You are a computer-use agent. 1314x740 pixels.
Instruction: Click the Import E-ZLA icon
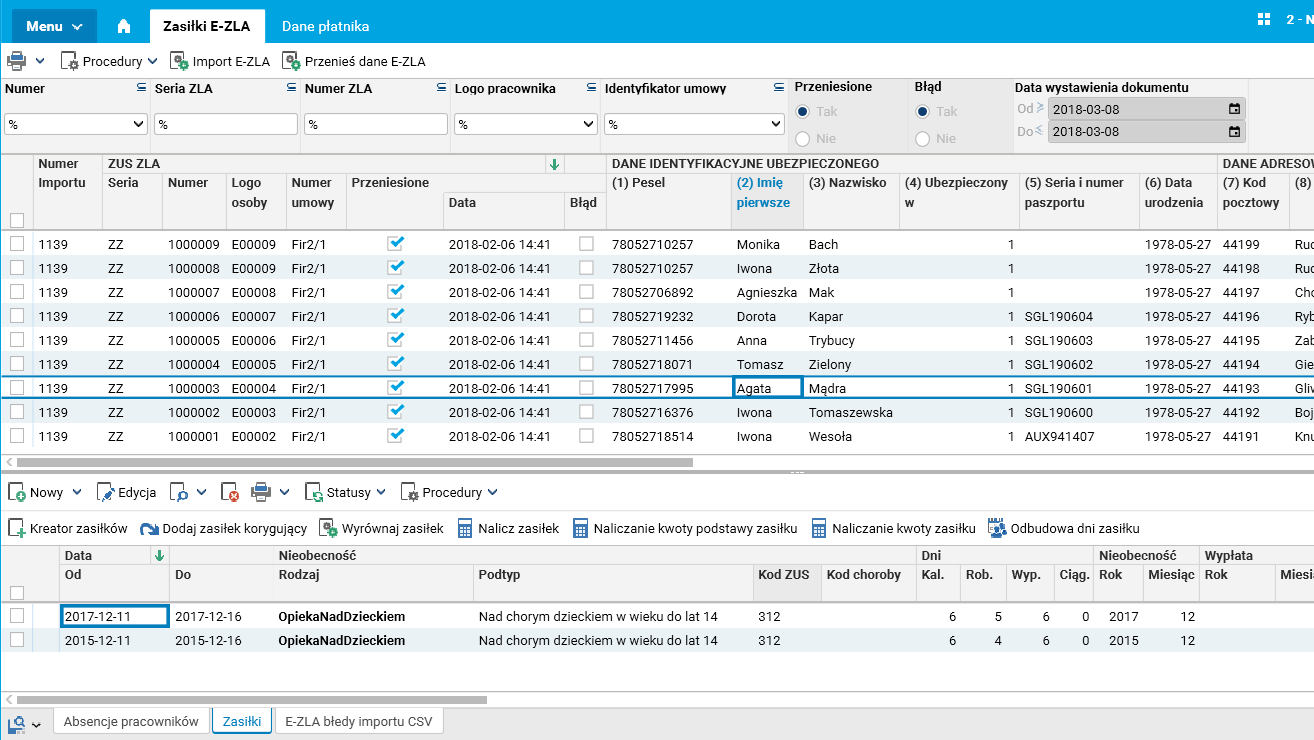coord(180,62)
